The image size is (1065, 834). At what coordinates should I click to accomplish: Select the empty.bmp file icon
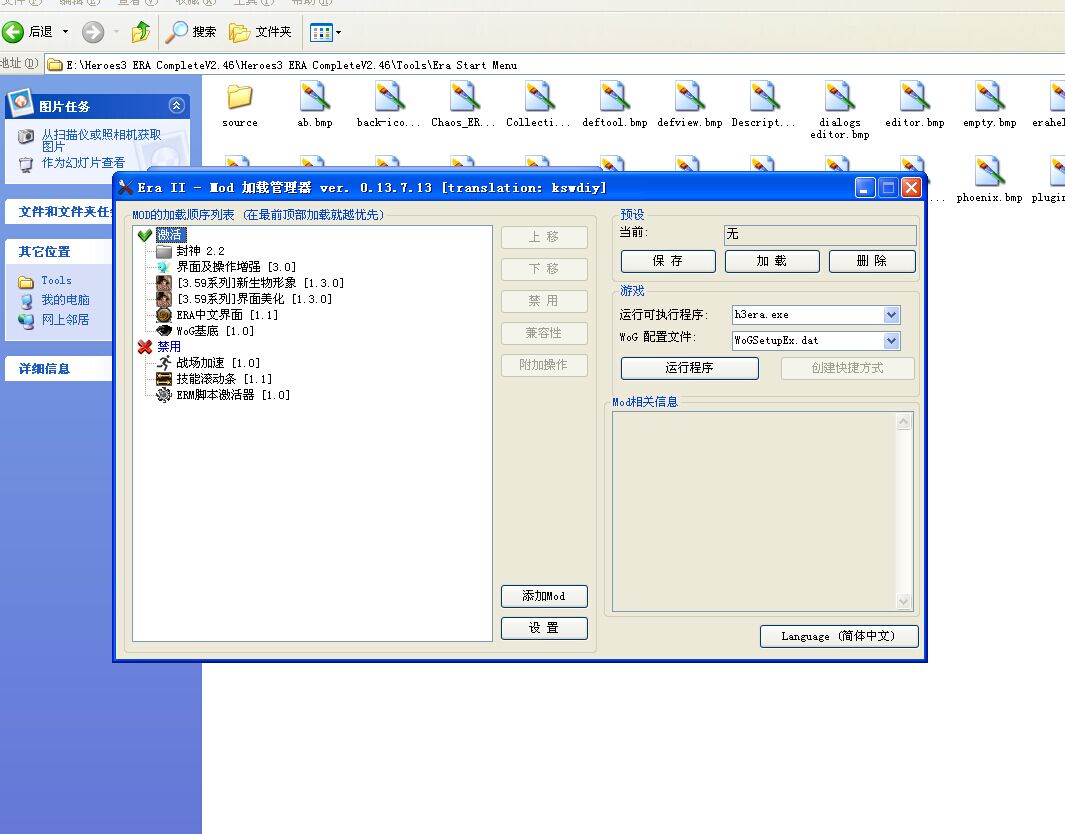[989, 96]
